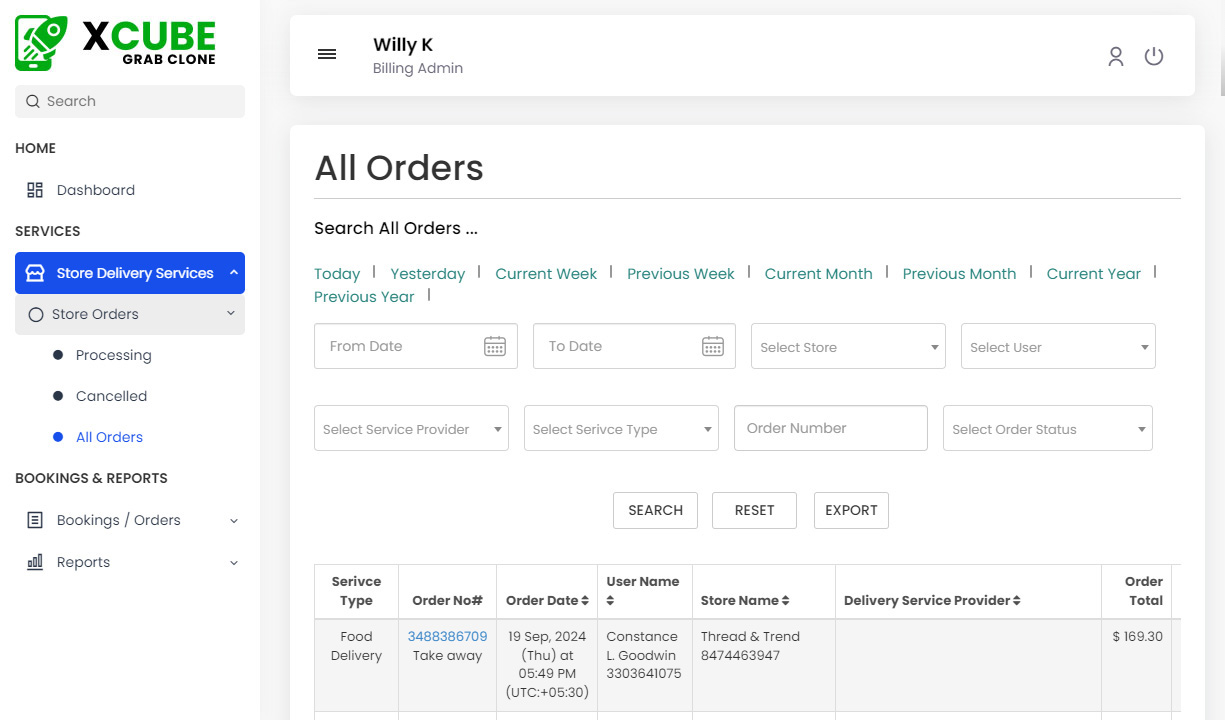Click the hamburger menu icon
This screenshot has width=1225, height=720.
(x=327, y=55)
